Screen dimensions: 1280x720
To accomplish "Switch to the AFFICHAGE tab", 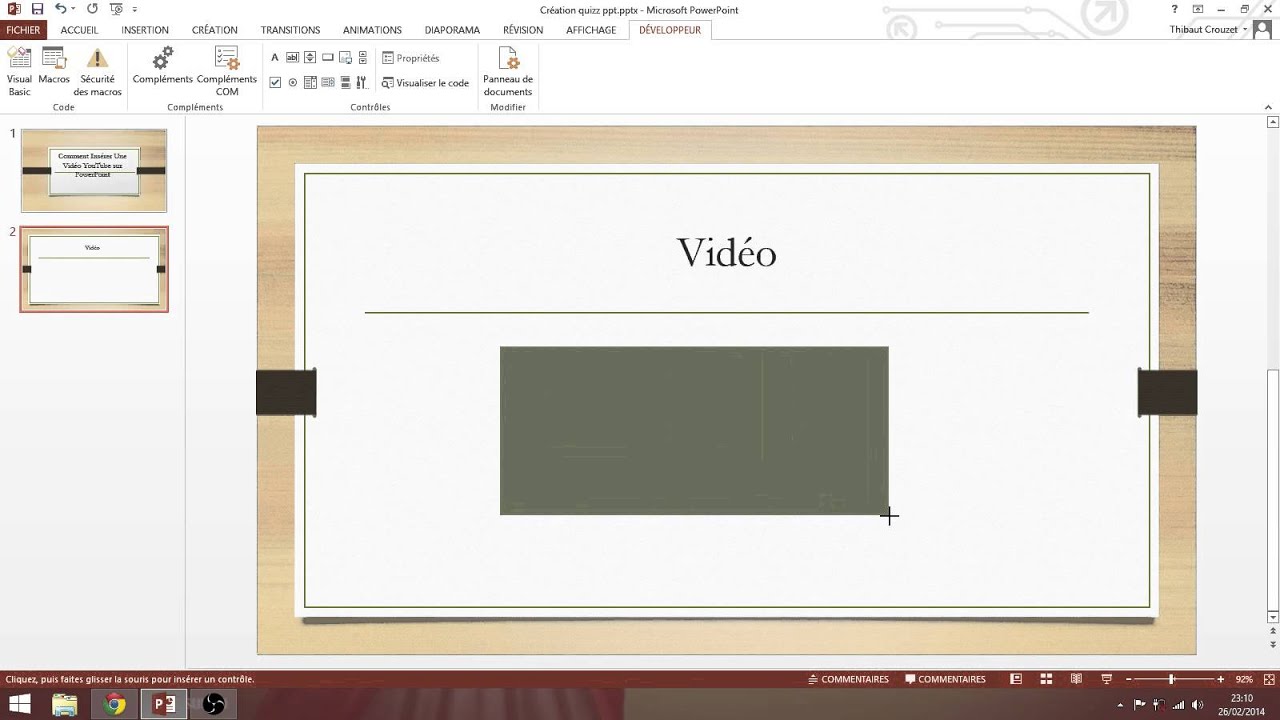I will click(x=591, y=30).
